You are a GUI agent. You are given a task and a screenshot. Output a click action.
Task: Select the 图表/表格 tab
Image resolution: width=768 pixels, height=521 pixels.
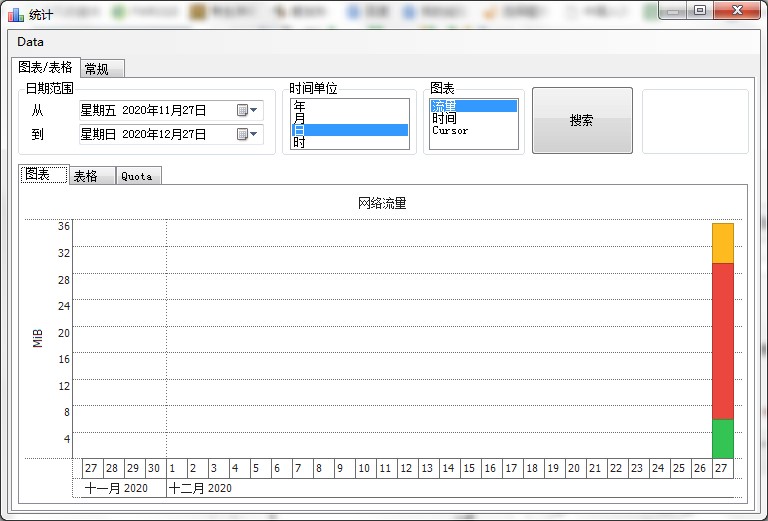(46, 68)
